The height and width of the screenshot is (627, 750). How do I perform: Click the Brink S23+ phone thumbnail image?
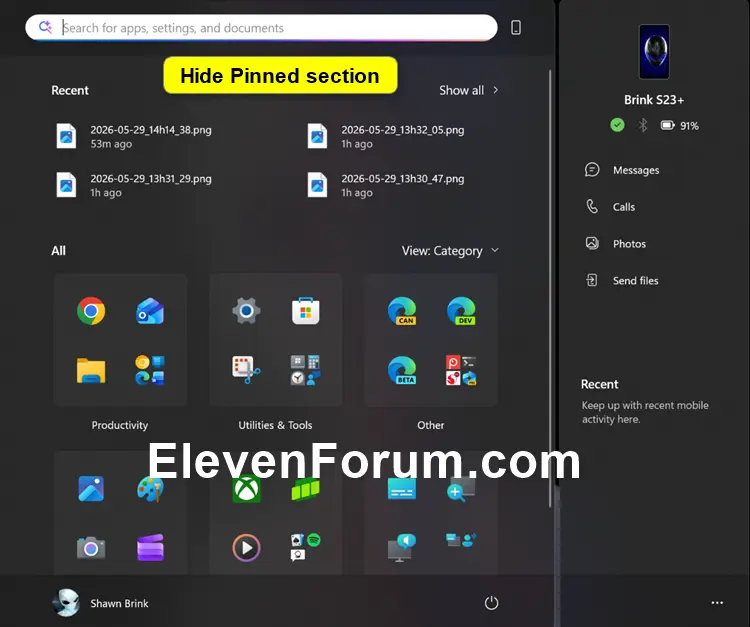tap(654, 52)
